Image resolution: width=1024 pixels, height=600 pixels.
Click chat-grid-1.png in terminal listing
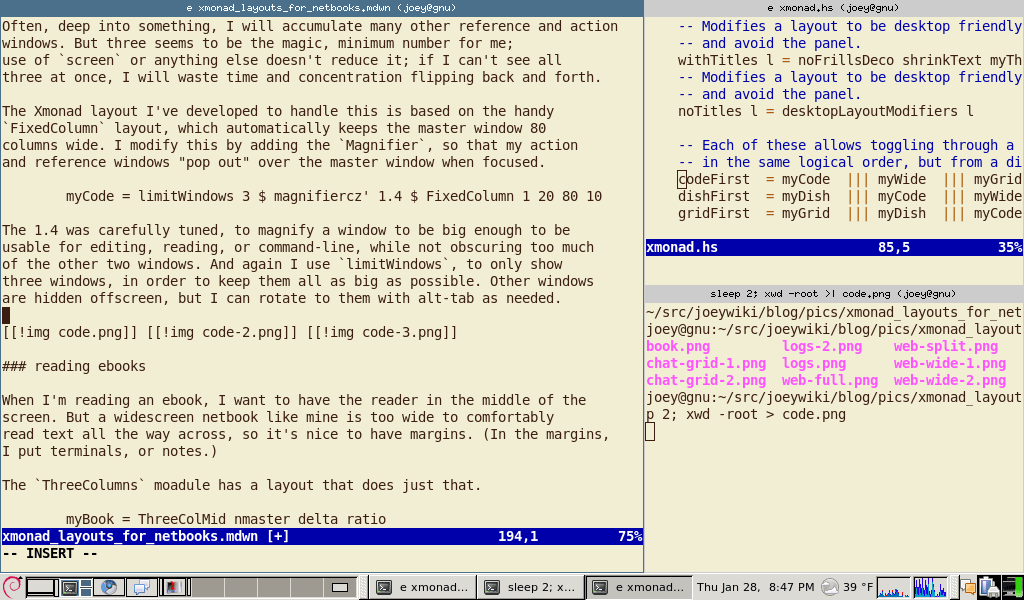coord(706,364)
